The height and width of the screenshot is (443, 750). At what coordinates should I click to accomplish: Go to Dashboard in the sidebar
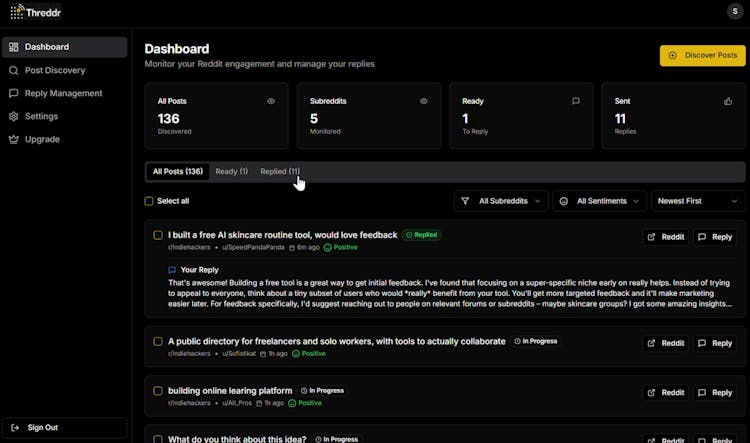pos(65,47)
